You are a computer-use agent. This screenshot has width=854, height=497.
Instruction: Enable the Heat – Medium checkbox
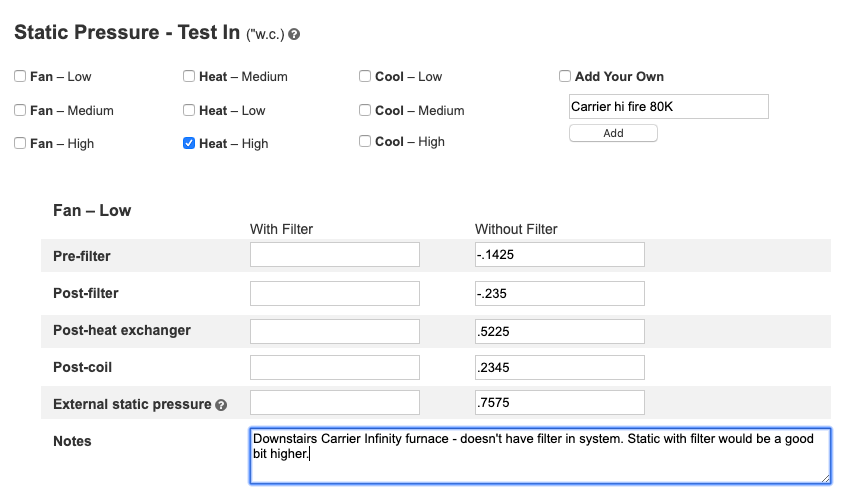click(189, 76)
